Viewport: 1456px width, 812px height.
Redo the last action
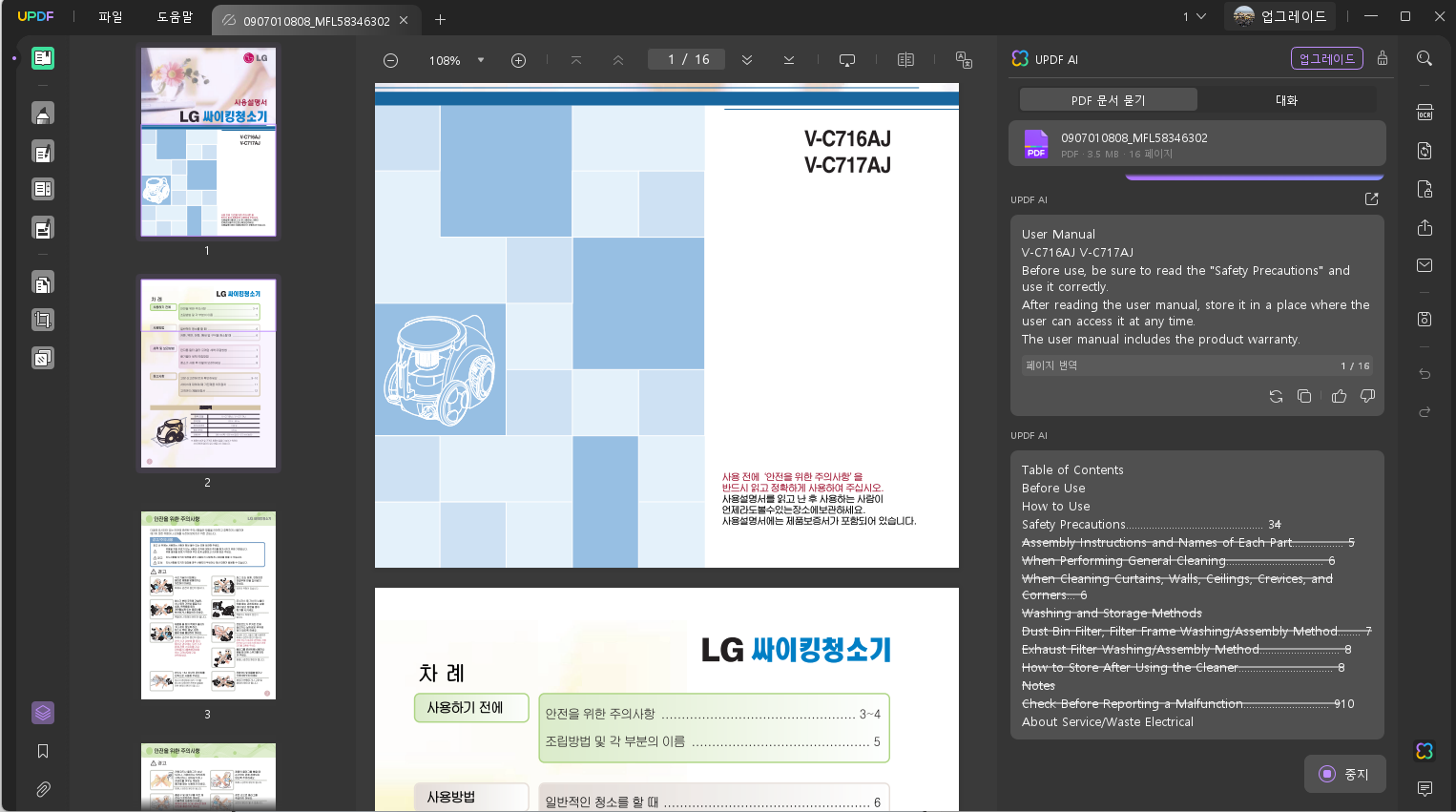[1425, 411]
